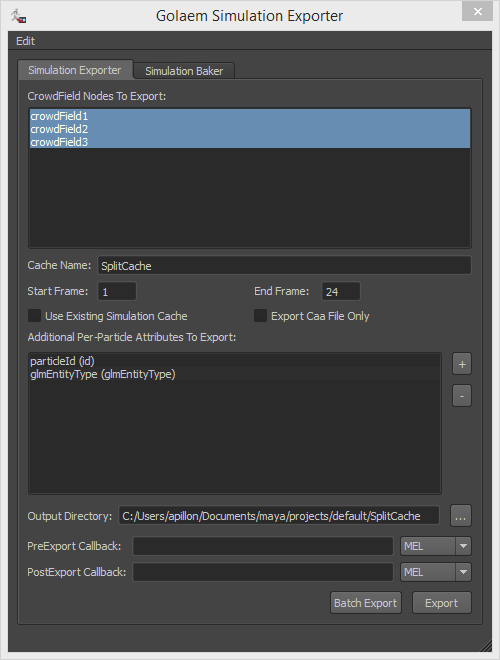Add a per-particle attribute with plus button
This screenshot has height=660, width=500.
click(x=462, y=364)
